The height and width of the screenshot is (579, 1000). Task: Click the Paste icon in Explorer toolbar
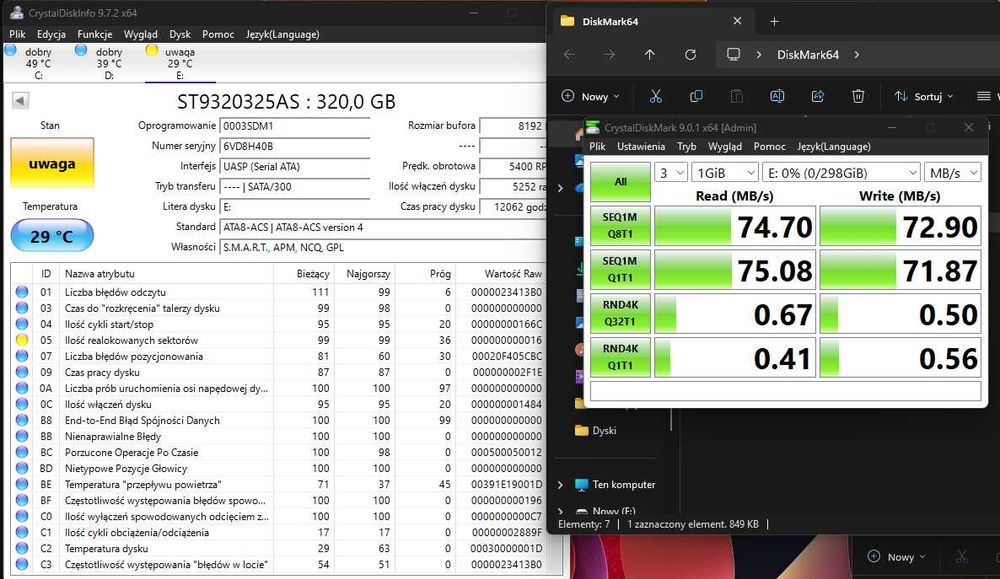[737, 96]
